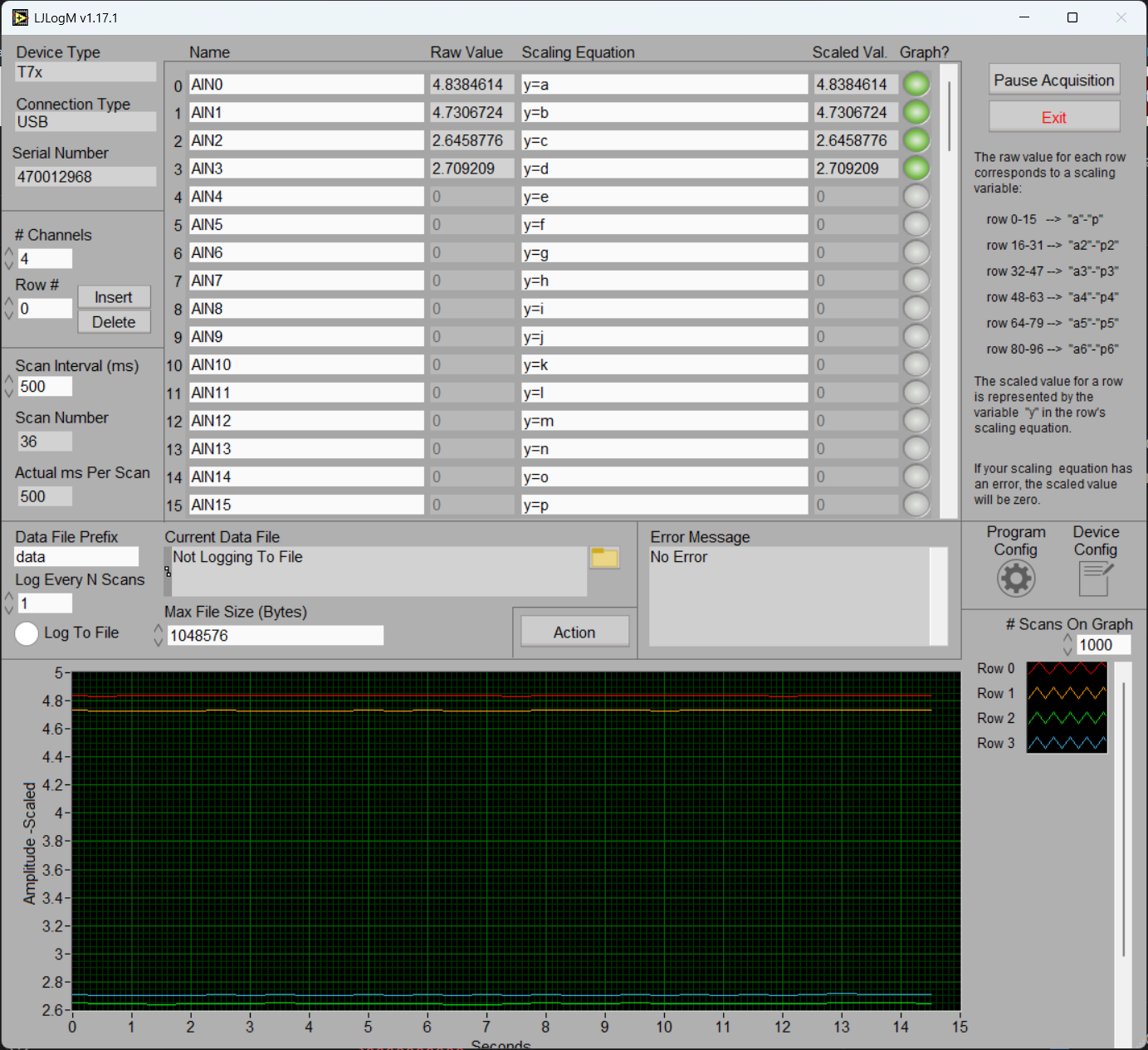1148x1050 pixels.
Task: Click the channel table vertical scrollbar
Action: (x=949, y=116)
